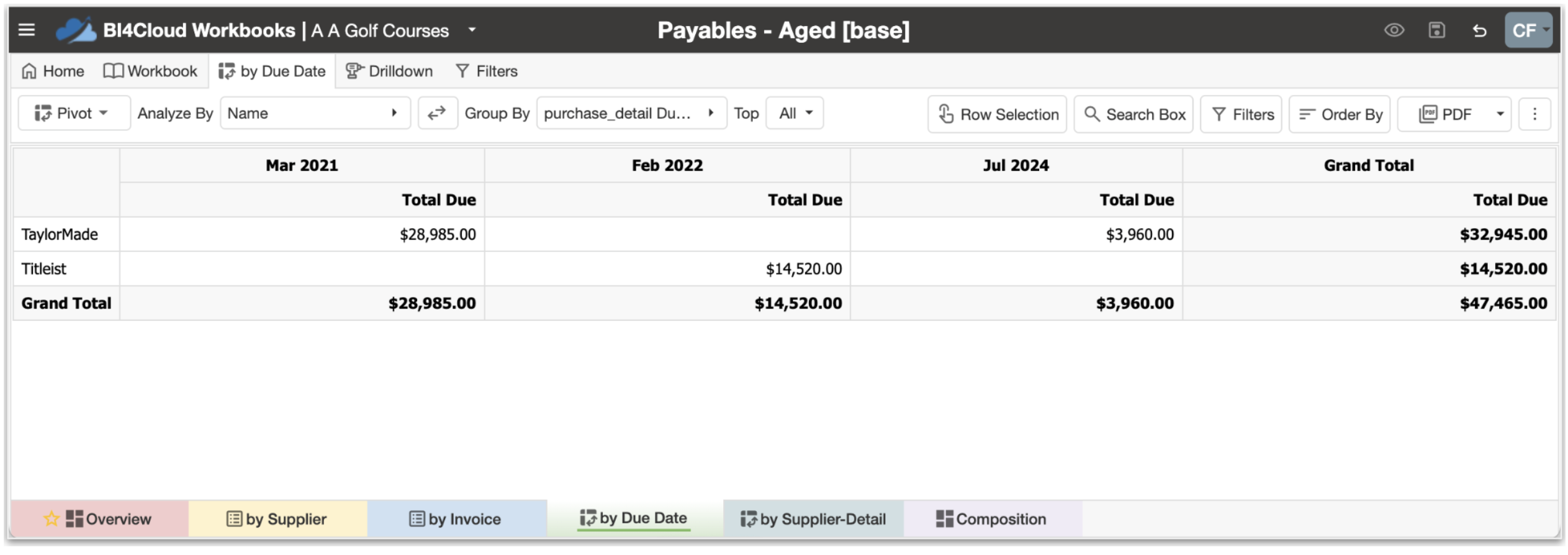Open the Workbook tab

150,71
